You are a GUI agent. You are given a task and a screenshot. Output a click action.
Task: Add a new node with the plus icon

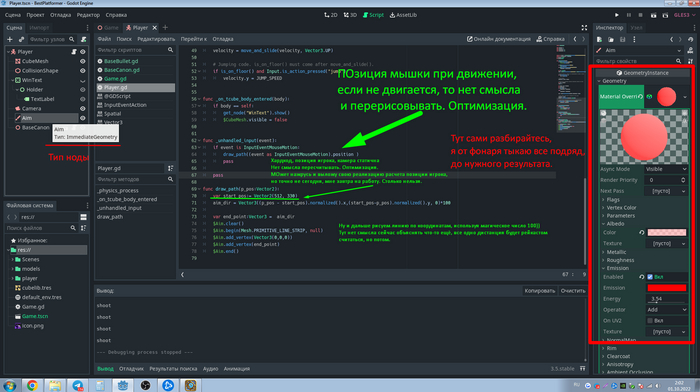(x=10, y=39)
